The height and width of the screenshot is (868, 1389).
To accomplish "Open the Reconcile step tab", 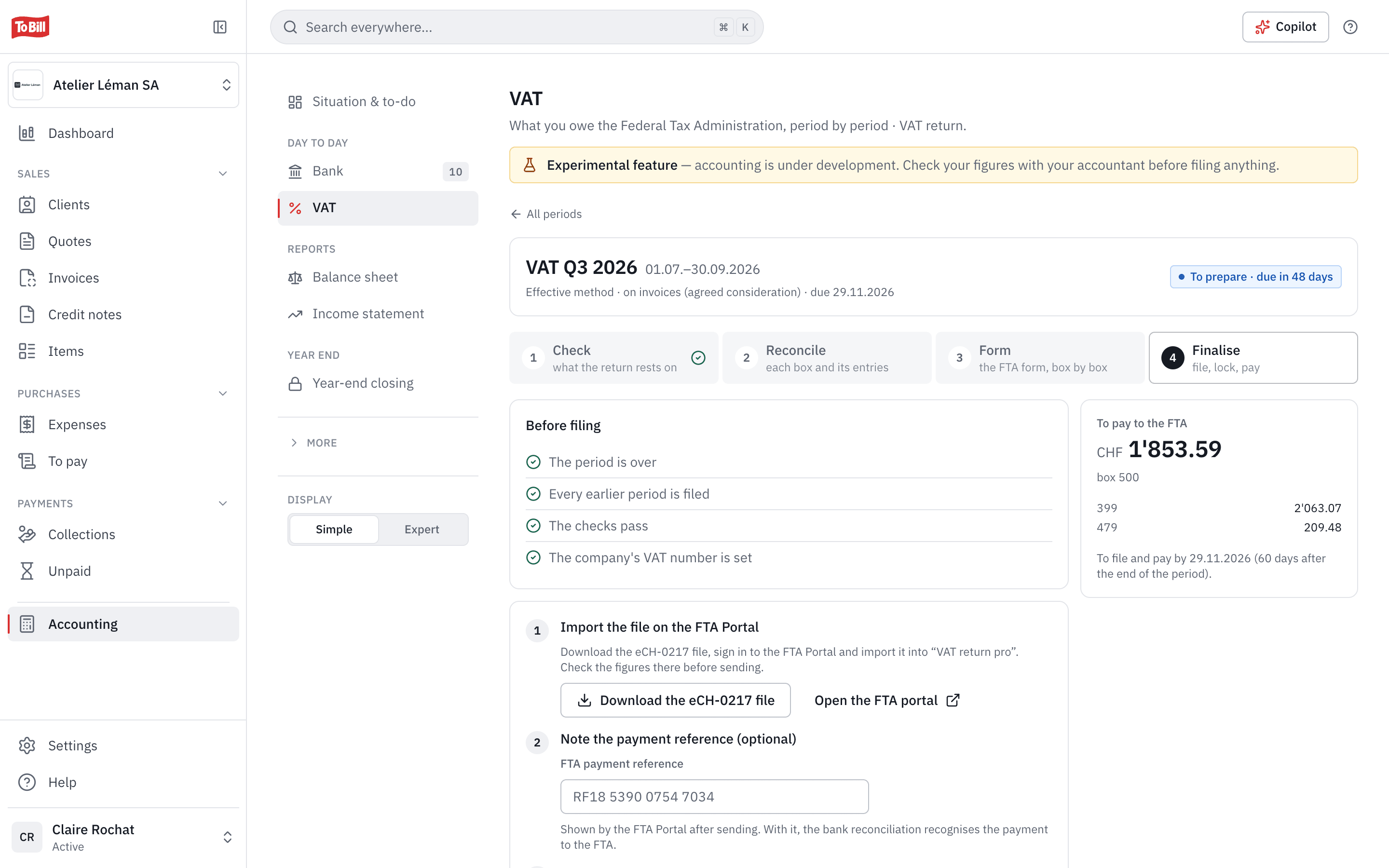I will [x=827, y=358].
